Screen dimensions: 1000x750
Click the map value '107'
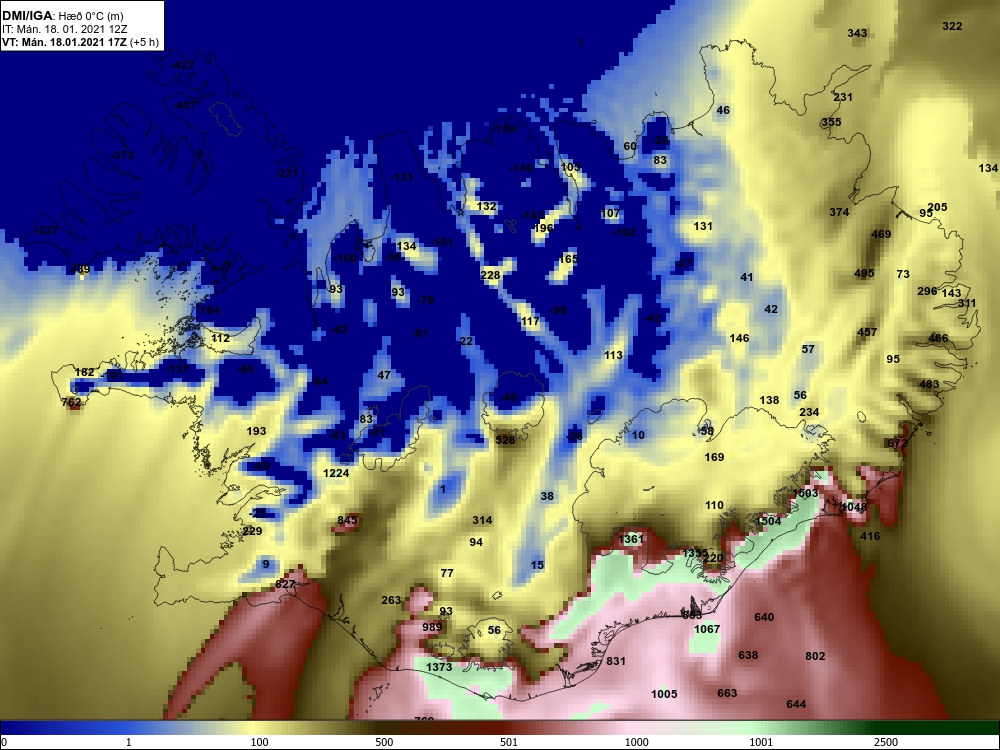click(x=610, y=214)
